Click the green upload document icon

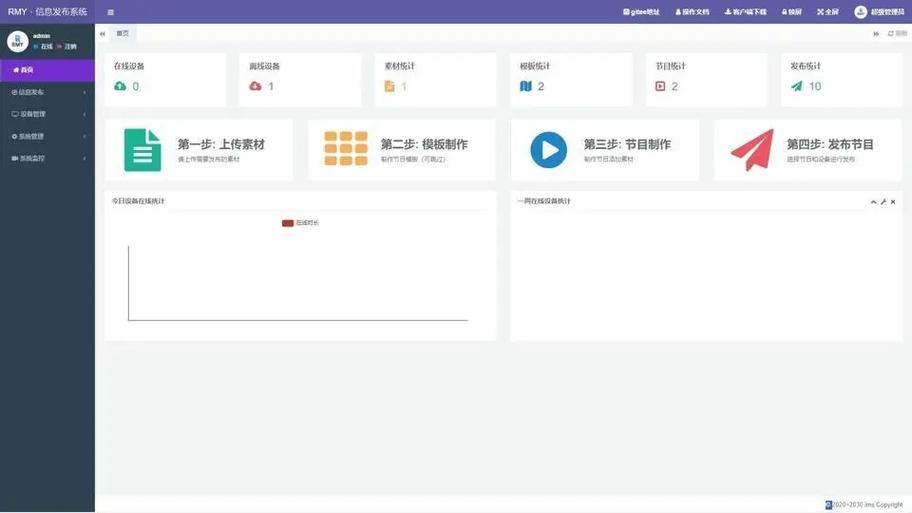pos(142,150)
